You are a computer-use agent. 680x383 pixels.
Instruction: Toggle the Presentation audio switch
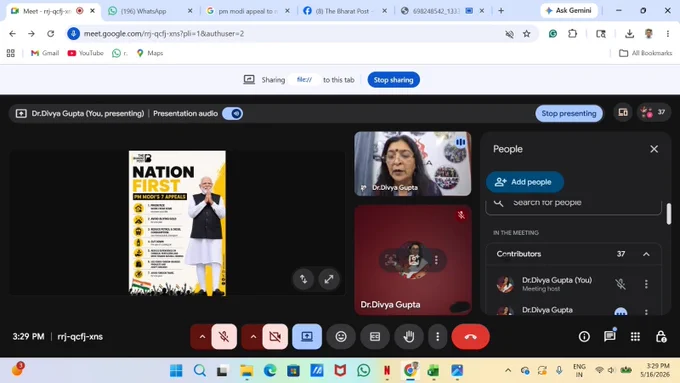(x=232, y=114)
